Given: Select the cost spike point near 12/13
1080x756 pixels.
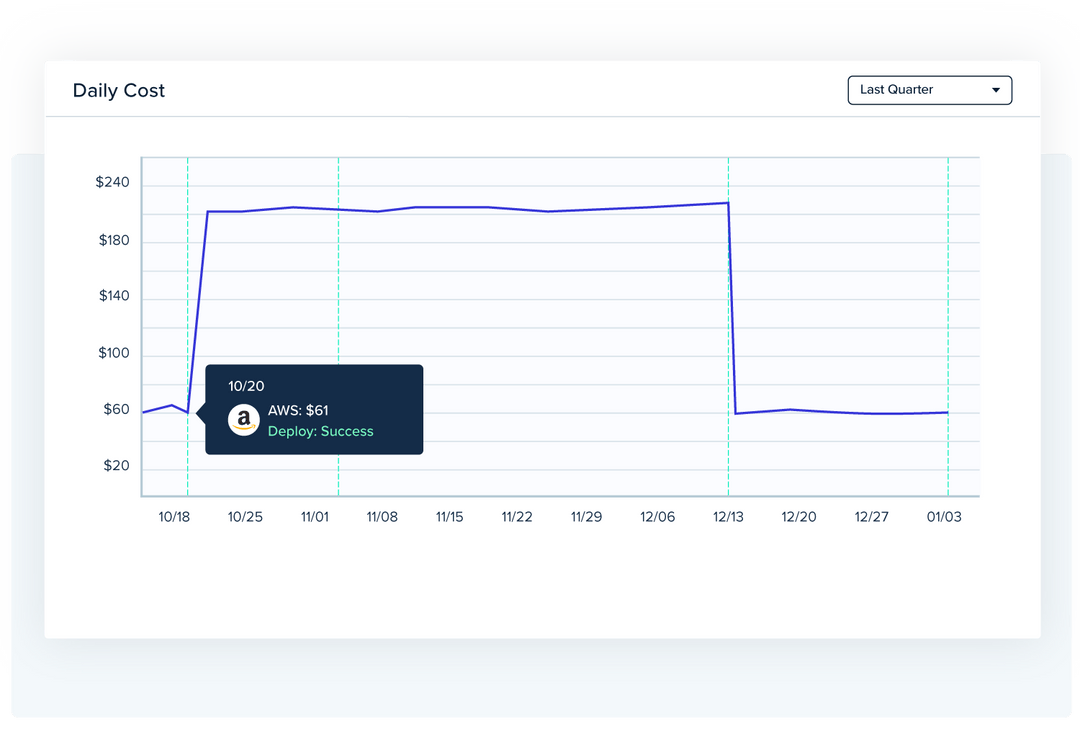Looking at the screenshot, I should click(x=728, y=200).
